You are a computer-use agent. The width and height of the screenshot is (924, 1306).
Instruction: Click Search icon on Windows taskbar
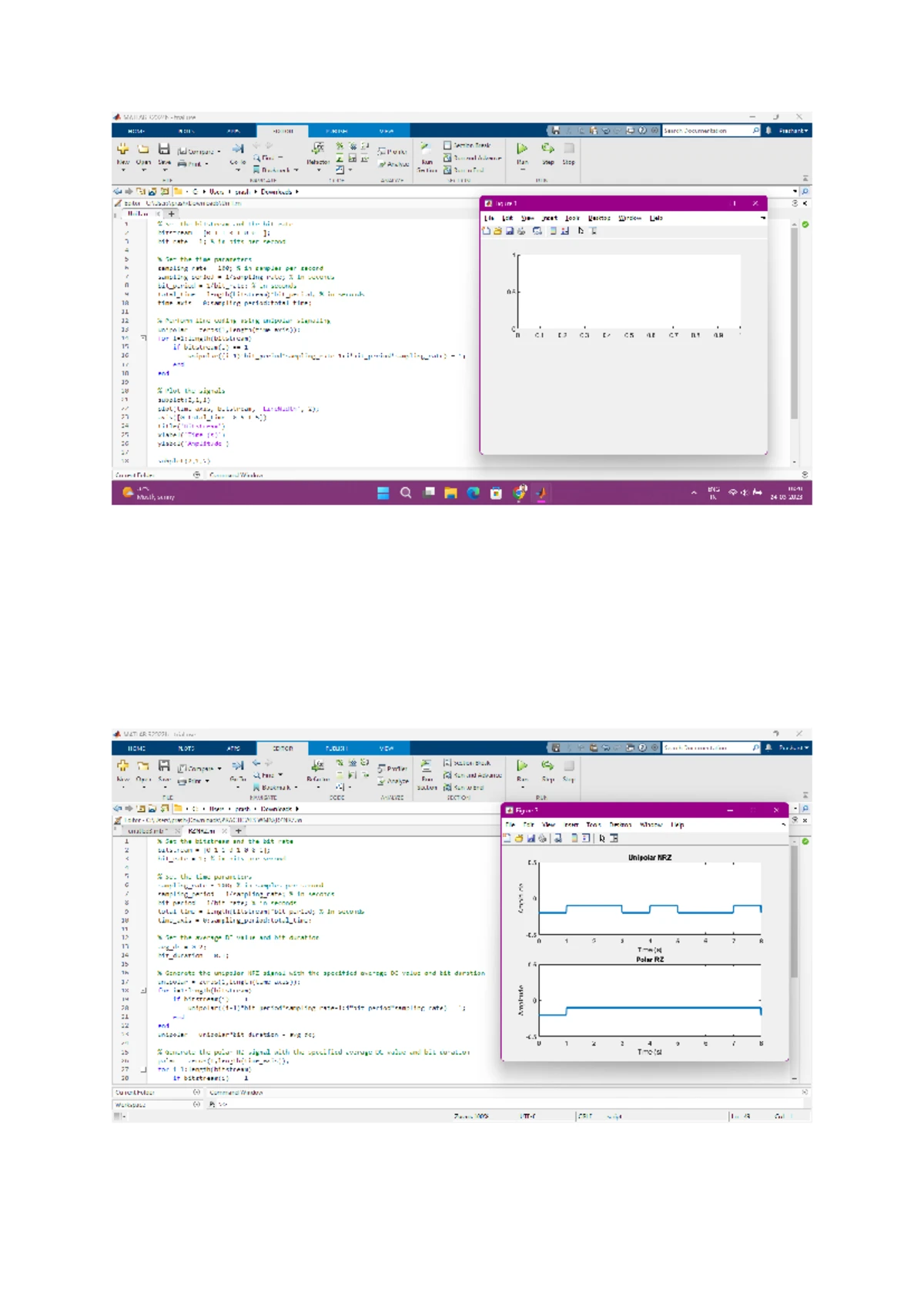click(x=406, y=493)
